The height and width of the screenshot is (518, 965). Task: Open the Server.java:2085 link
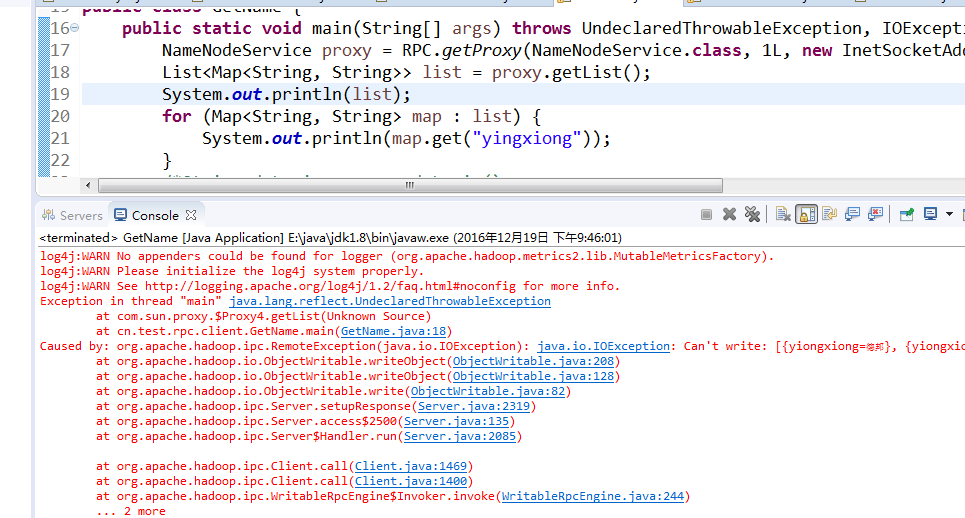460,436
